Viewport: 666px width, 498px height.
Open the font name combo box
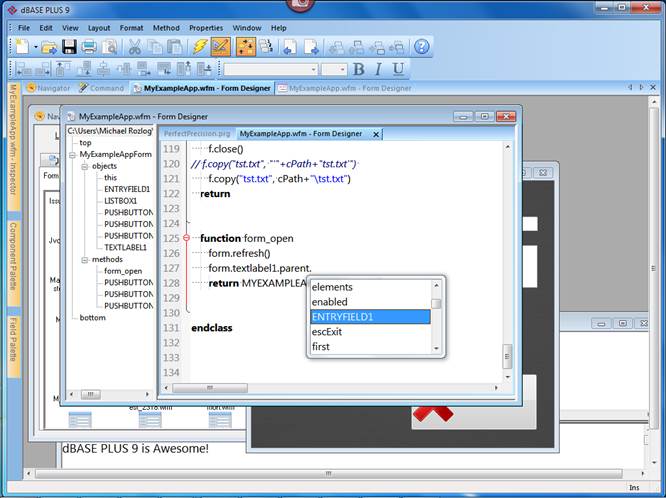(268, 69)
